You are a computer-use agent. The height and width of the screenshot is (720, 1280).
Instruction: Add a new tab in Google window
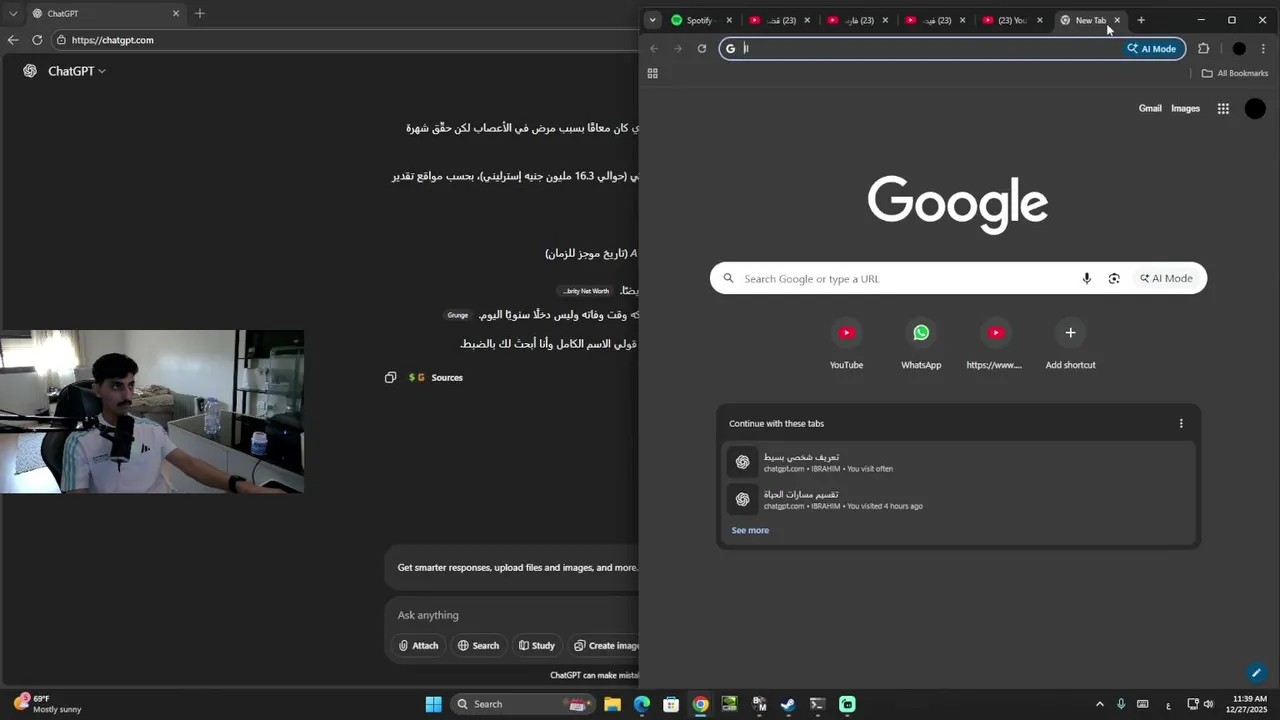1141,20
